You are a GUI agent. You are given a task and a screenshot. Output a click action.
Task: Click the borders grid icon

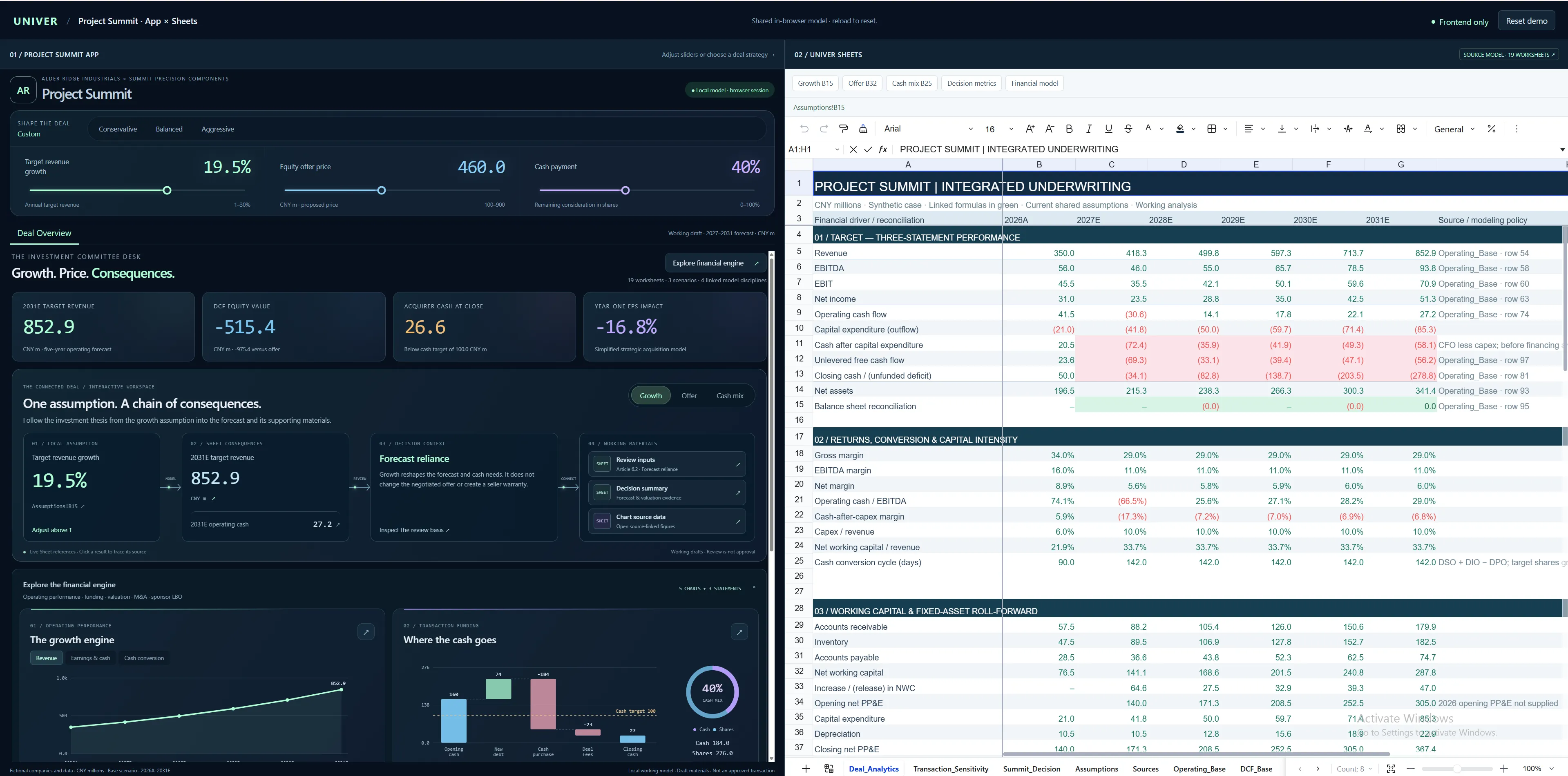(1212, 128)
